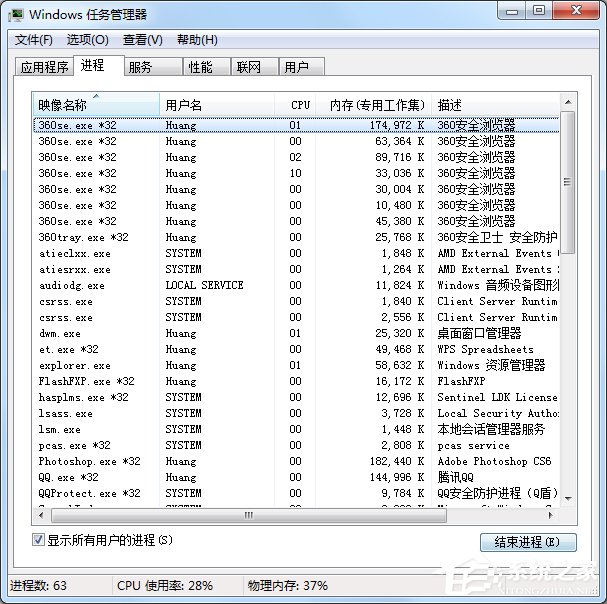The height and width of the screenshot is (604, 607).
Task: Switch to the 性能 tab
Action: 207,67
